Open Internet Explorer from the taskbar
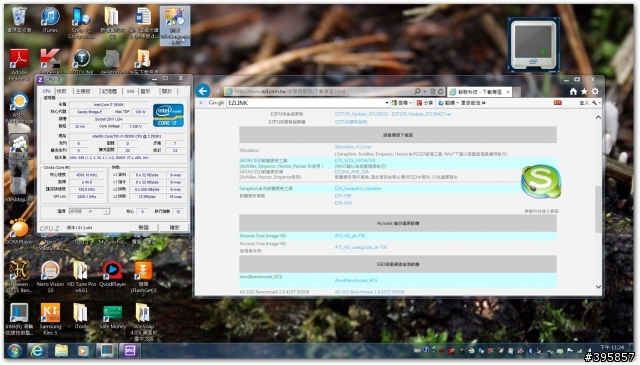 (x=38, y=351)
